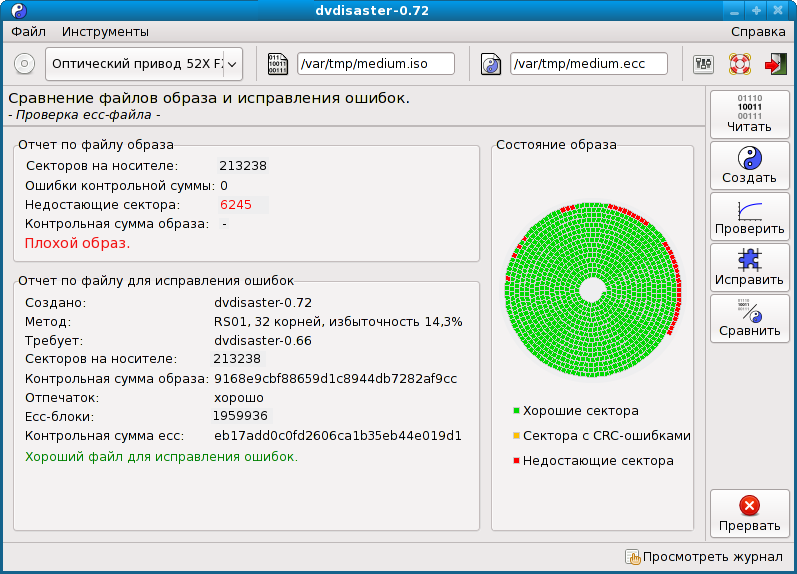
Task: Click the log viewer hand icon
Action: coord(633,557)
